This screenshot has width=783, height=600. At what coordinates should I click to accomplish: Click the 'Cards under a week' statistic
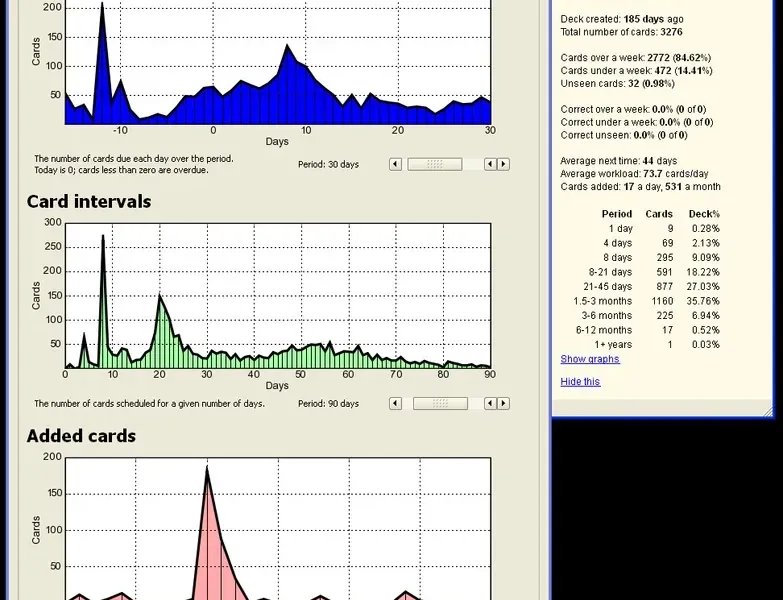(x=636, y=71)
